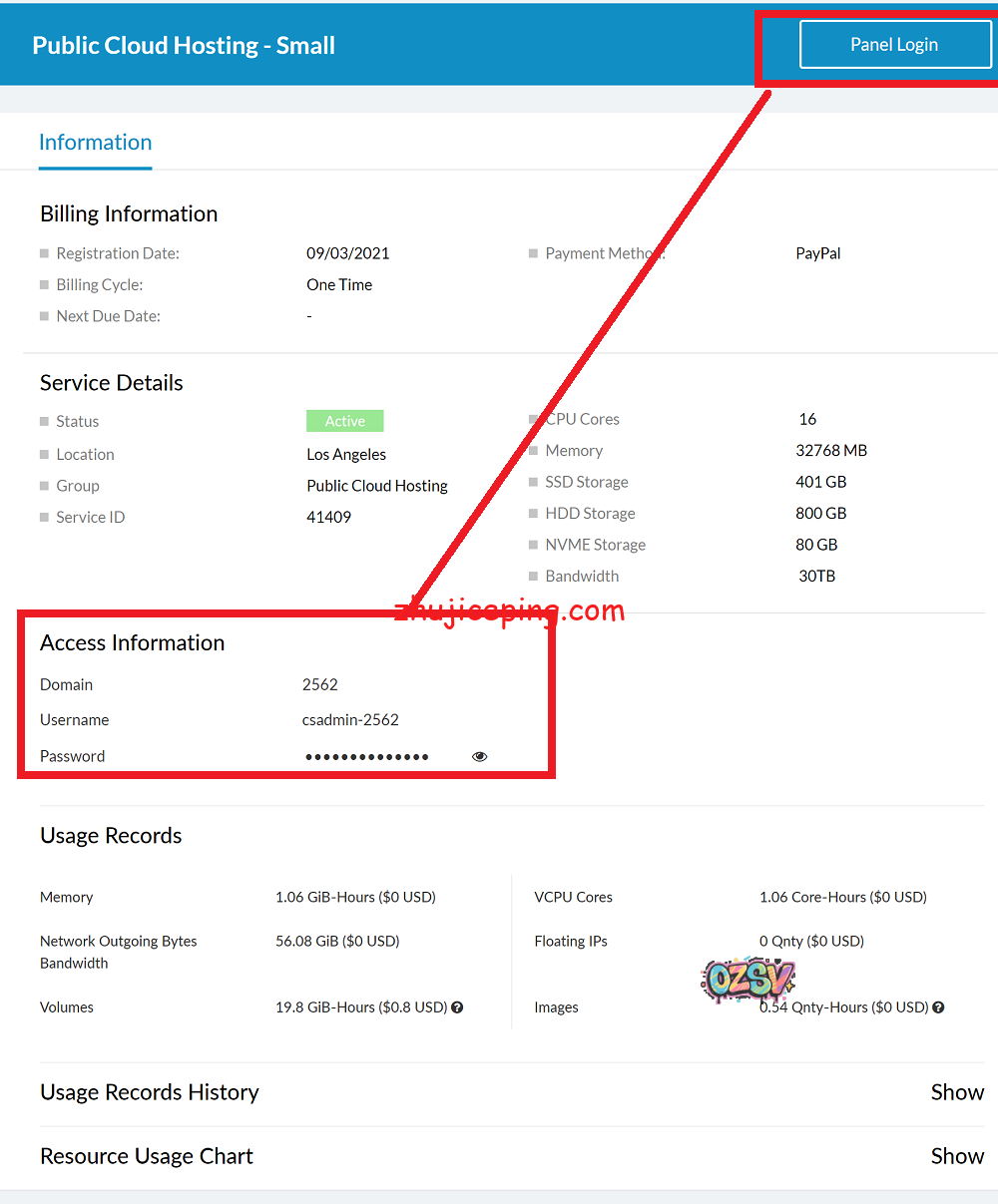The width and height of the screenshot is (998, 1204).
Task: Click the square bullet beside Registration Date
Action: 44,254
